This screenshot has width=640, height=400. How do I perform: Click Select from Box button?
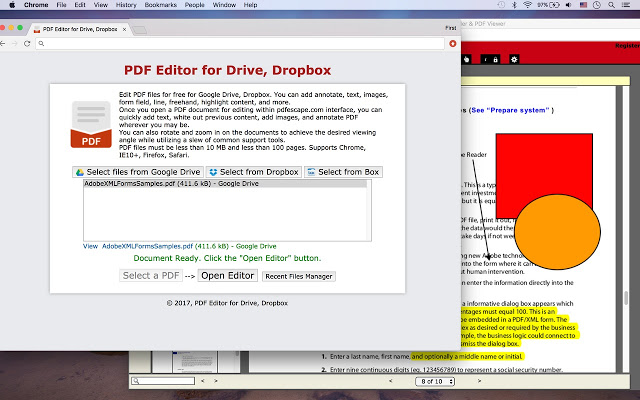[343, 172]
